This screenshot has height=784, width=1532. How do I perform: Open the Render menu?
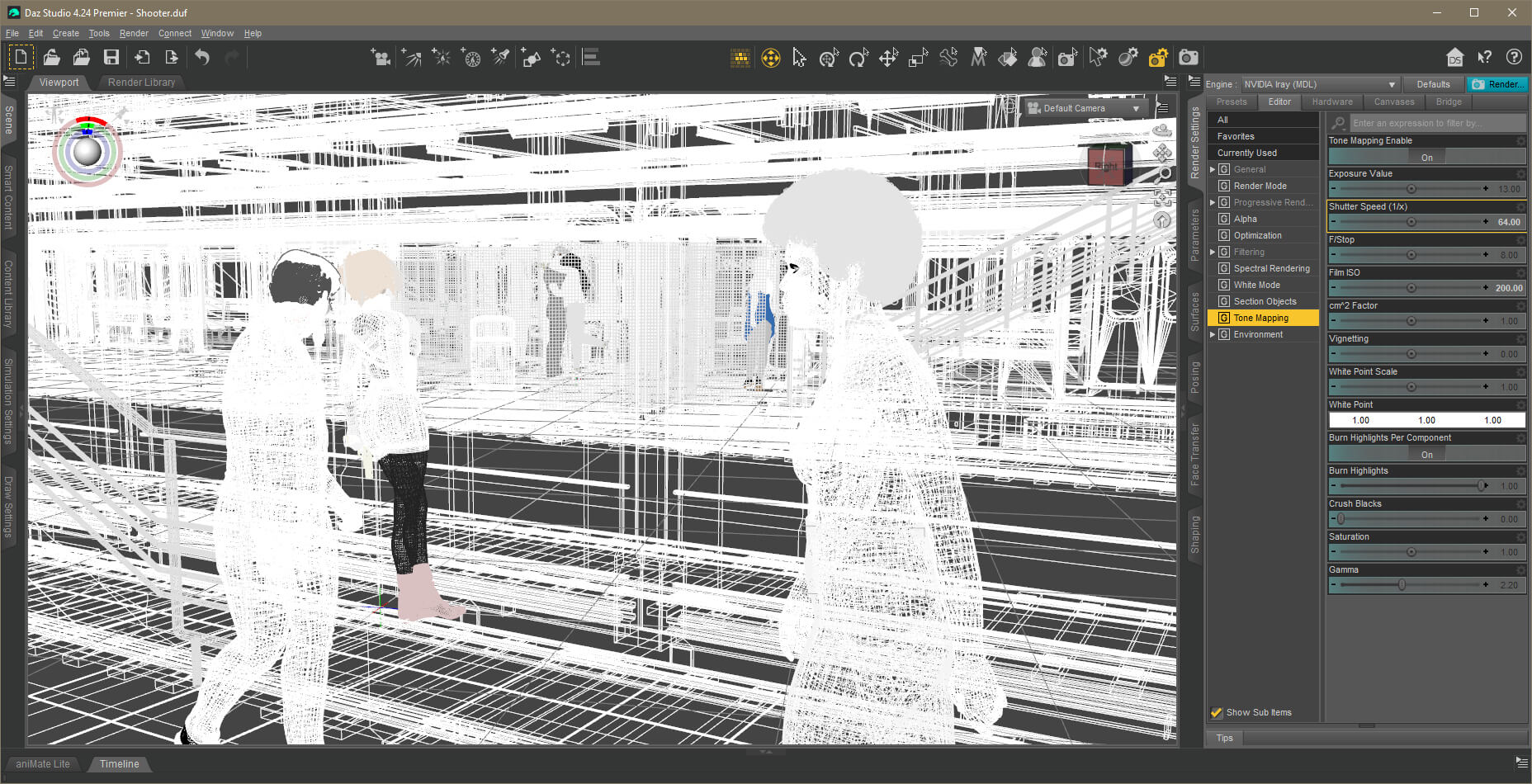[x=134, y=33]
